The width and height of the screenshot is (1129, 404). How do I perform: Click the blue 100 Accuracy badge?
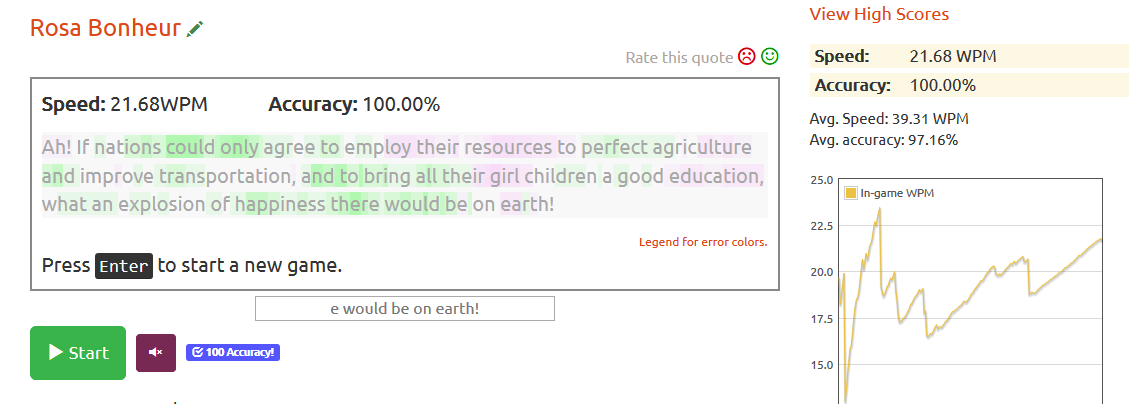click(232, 352)
